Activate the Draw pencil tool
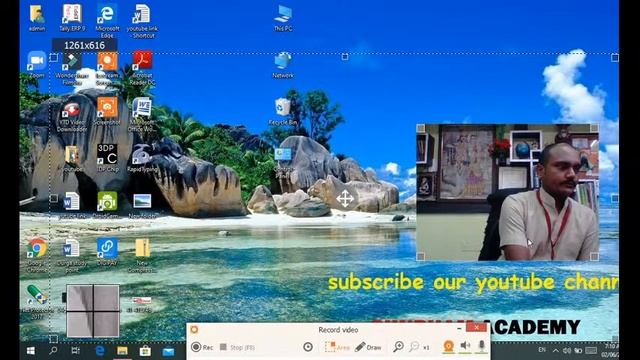640x360 pixels. (368, 347)
